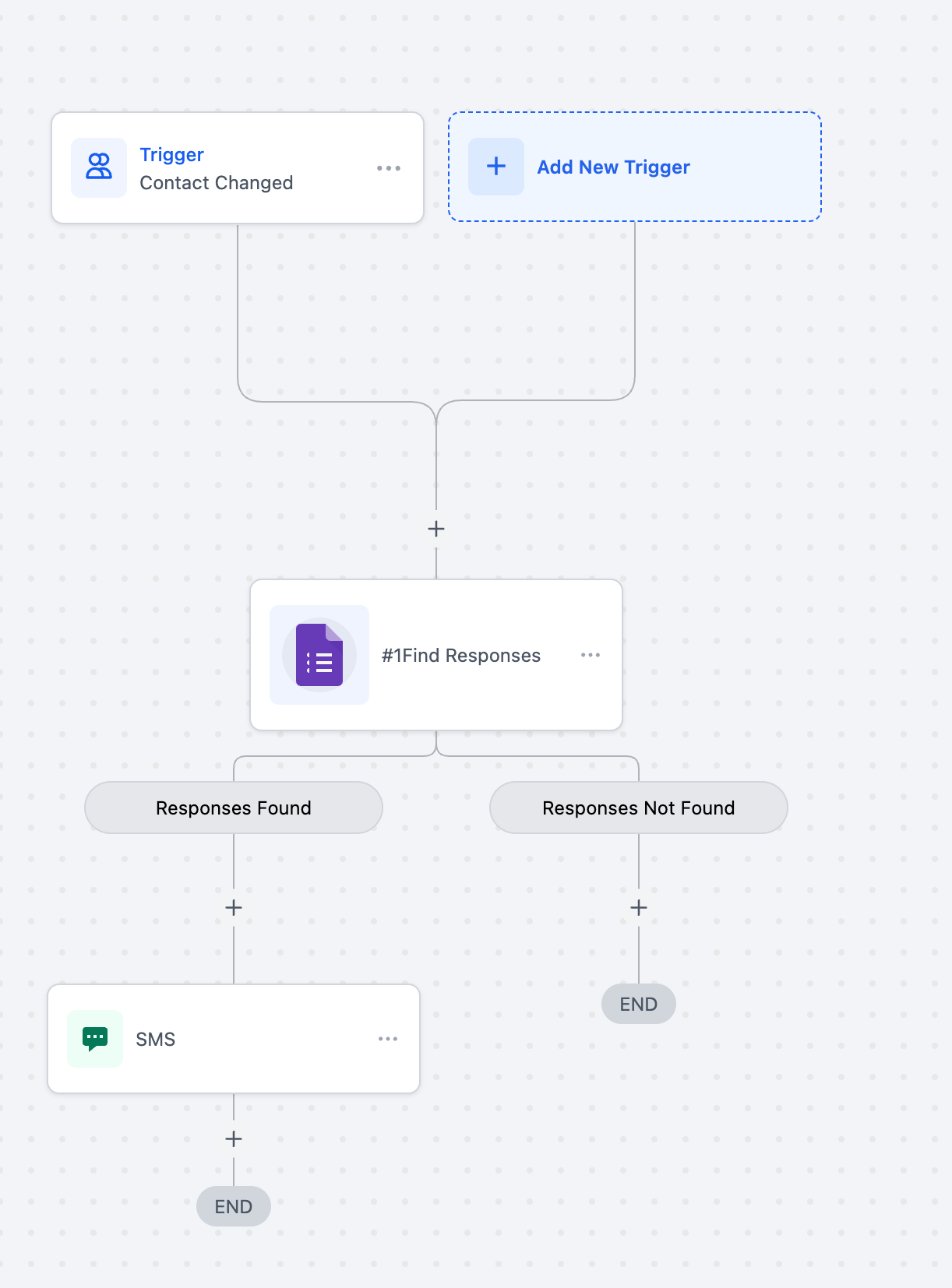
Task: Select the Responses Not Found branch
Action: [x=638, y=808]
